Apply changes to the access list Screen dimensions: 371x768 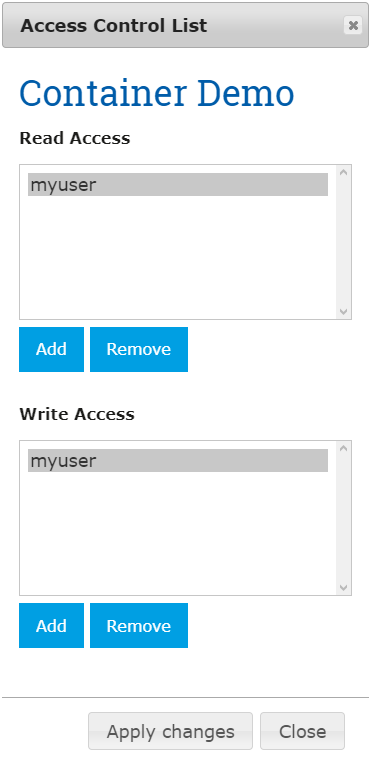click(x=171, y=731)
